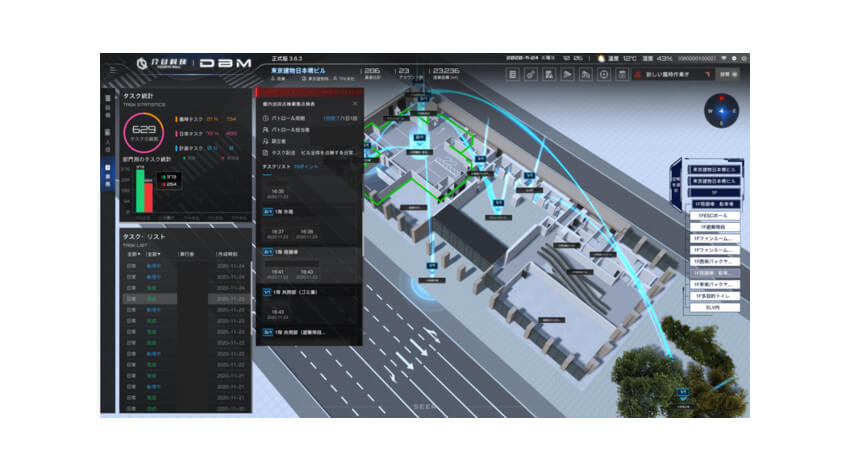Click the 日常タスク pink legend entry
This screenshot has width=850, height=470.
tap(206, 134)
